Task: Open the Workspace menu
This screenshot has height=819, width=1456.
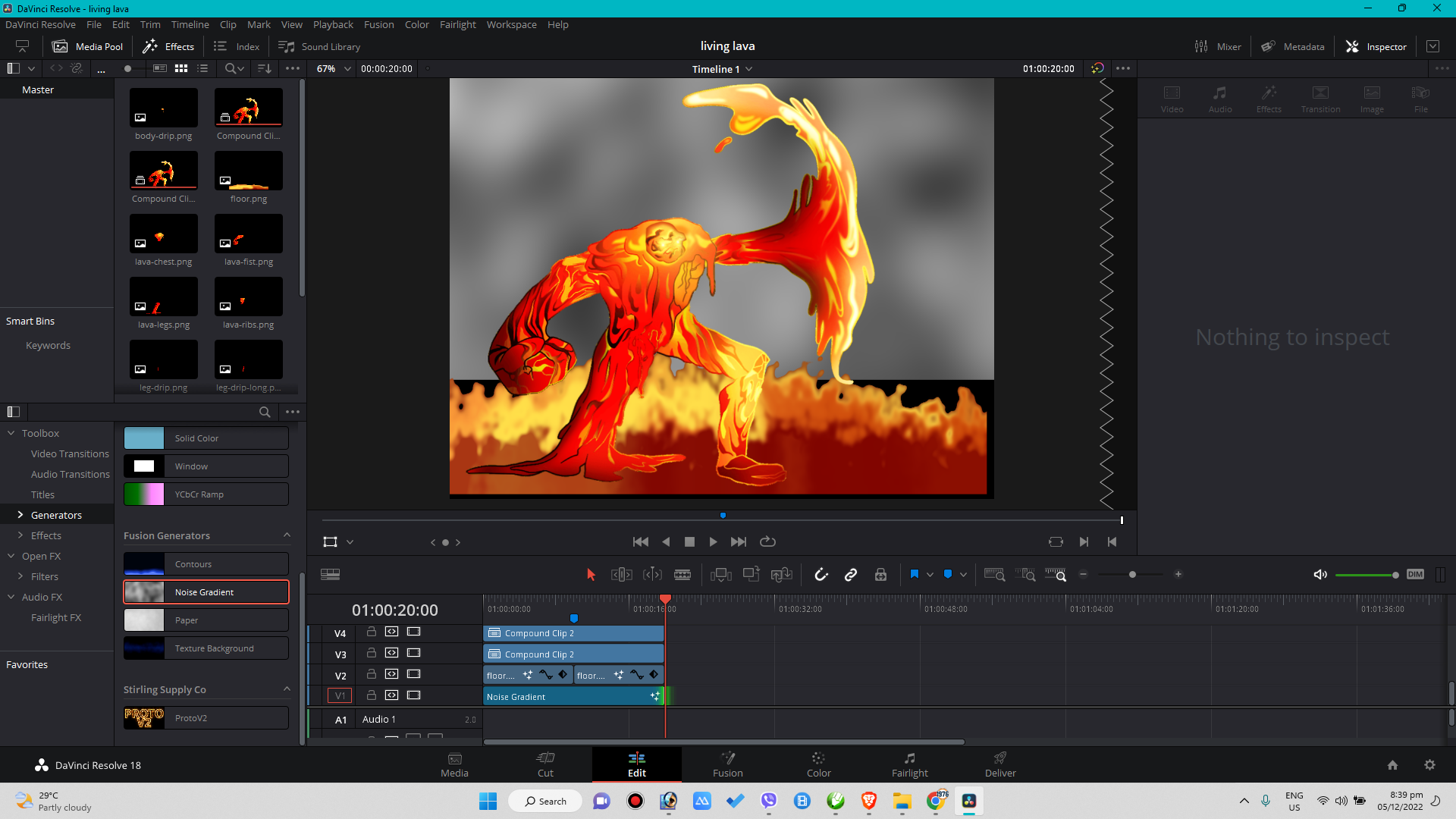Action: pyautogui.click(x=511, y=25)
